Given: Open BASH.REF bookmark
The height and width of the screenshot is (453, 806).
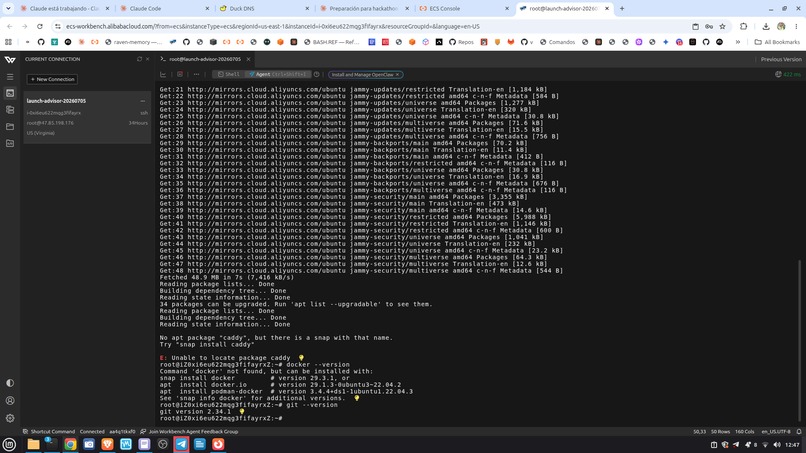Looking at the screenshot, I should [332, 42].
